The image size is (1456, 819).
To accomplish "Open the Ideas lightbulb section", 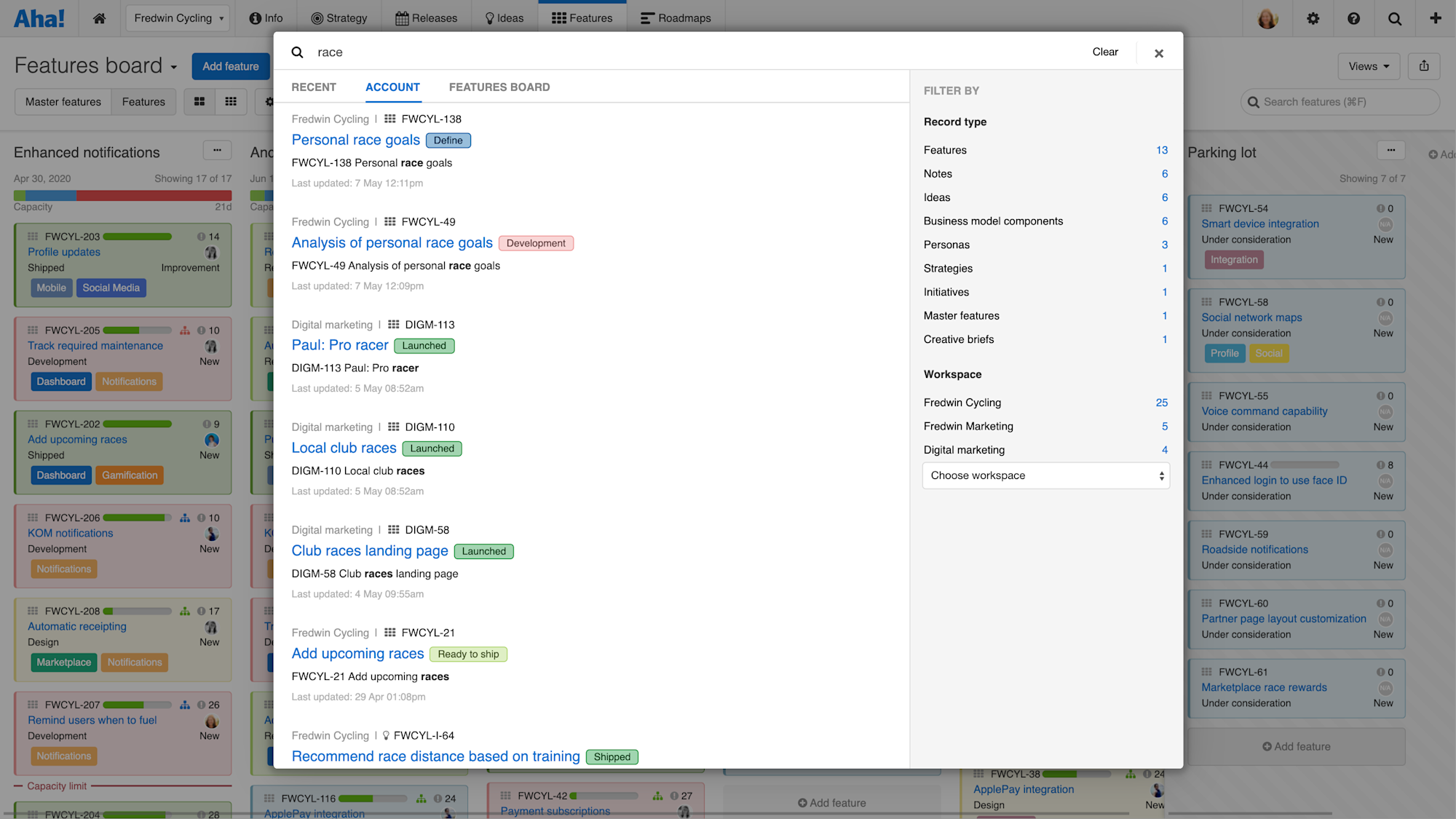I will click(504, 18).
